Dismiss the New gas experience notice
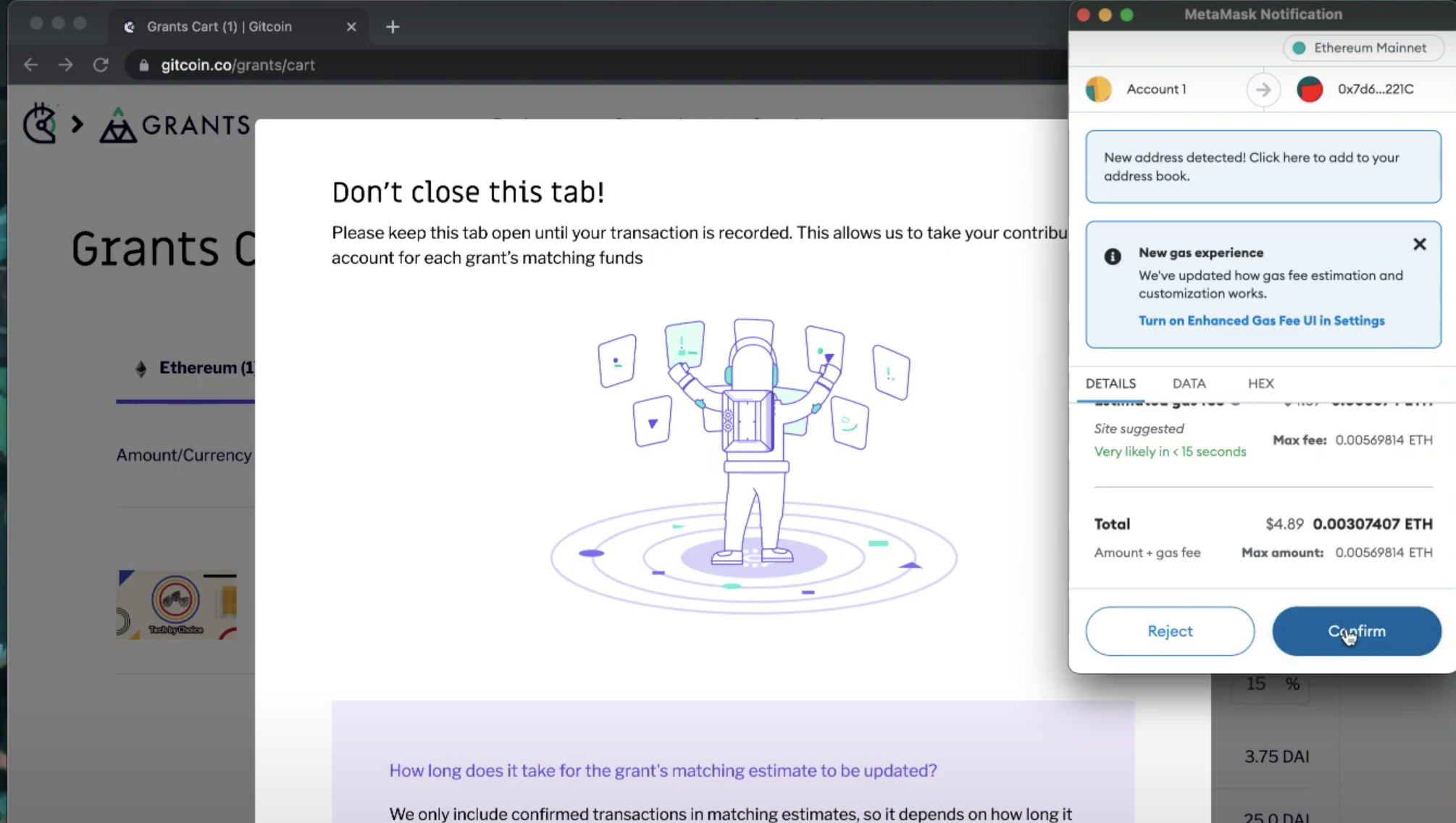Screen dimensions: 1456x823 (x=1419, y=245)
